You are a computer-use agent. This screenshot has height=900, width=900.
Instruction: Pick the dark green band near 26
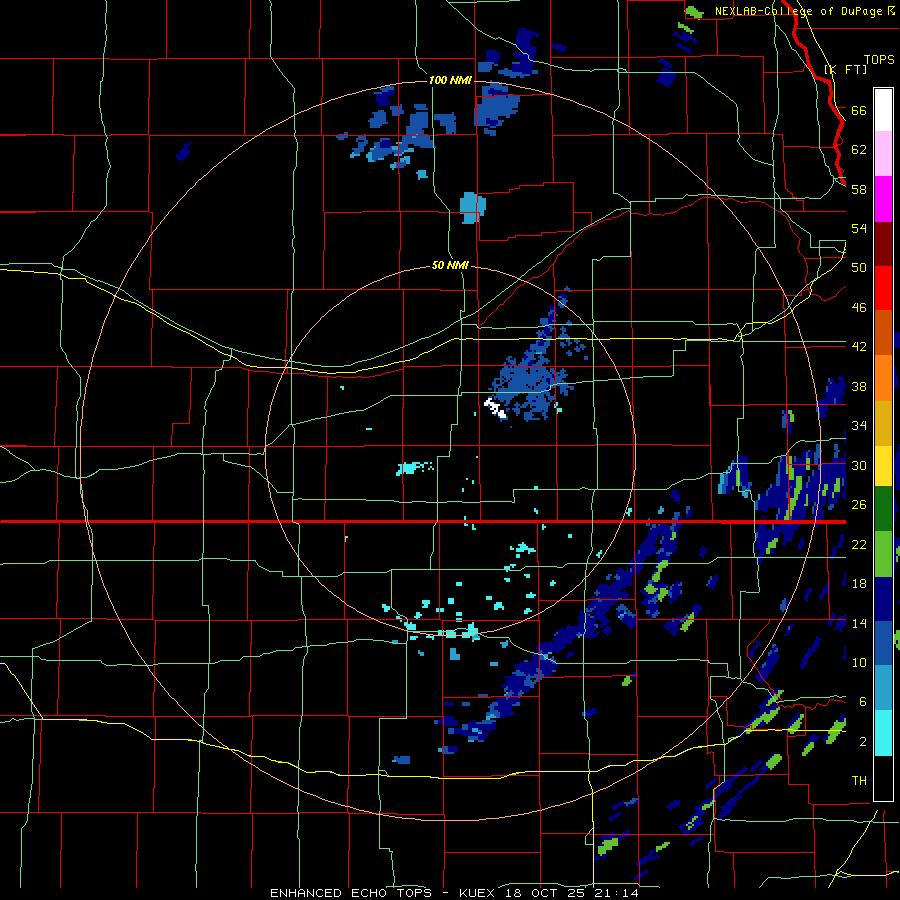[x=883, y=509]
